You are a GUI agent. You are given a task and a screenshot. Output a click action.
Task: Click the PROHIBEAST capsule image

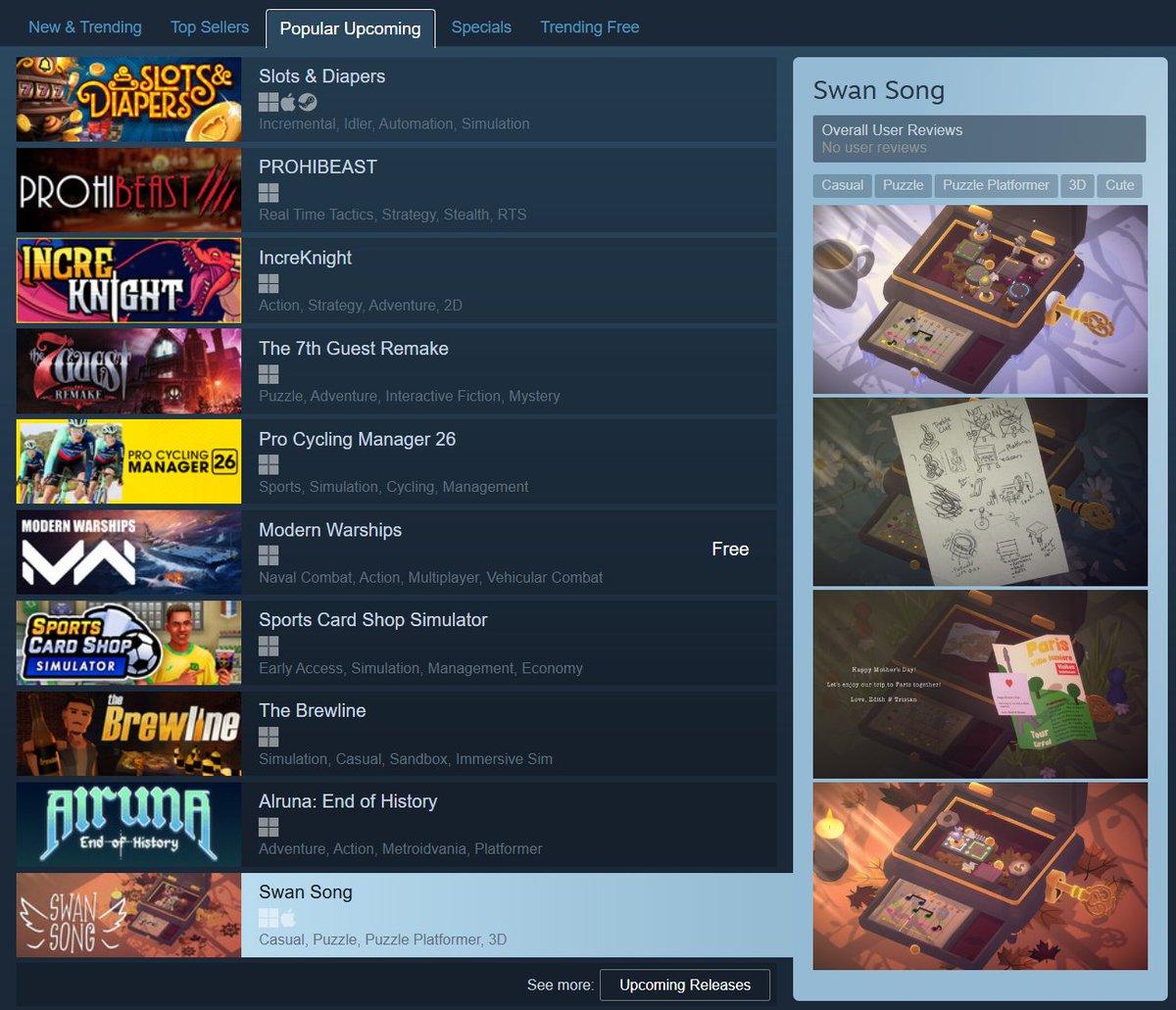point(128,190)
